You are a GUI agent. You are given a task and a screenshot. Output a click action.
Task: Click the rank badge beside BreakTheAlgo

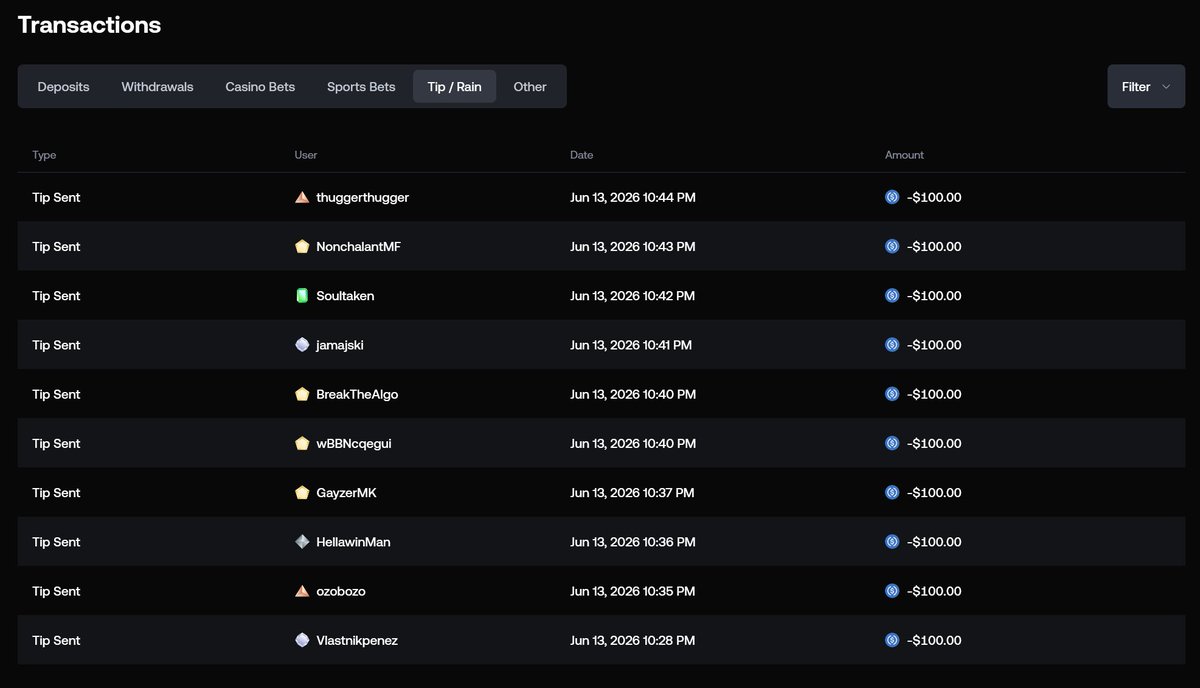[302, 394]
